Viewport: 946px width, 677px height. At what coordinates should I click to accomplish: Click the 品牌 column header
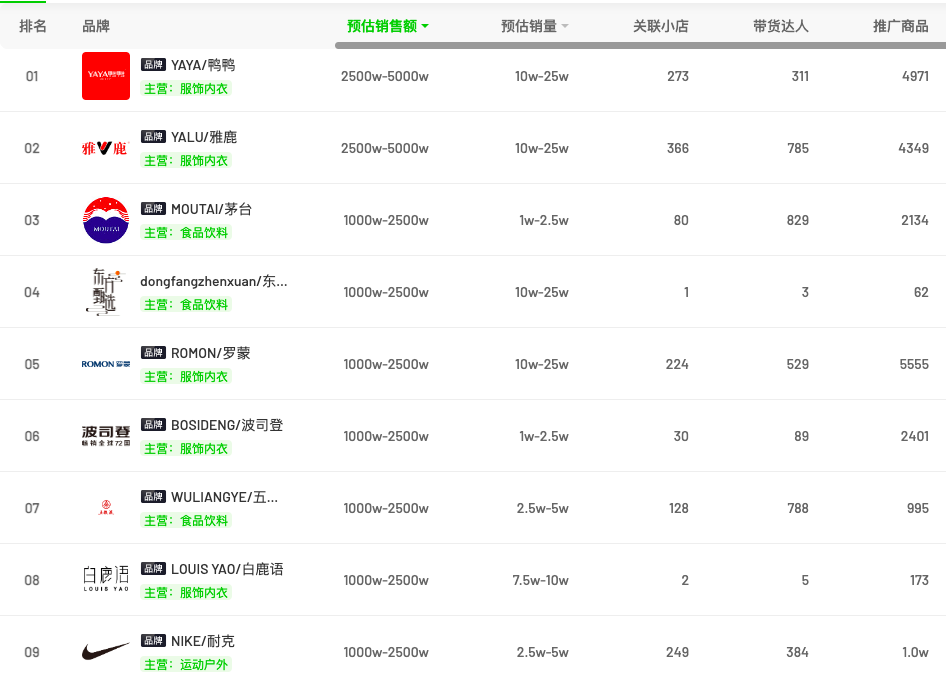point(96,26)
